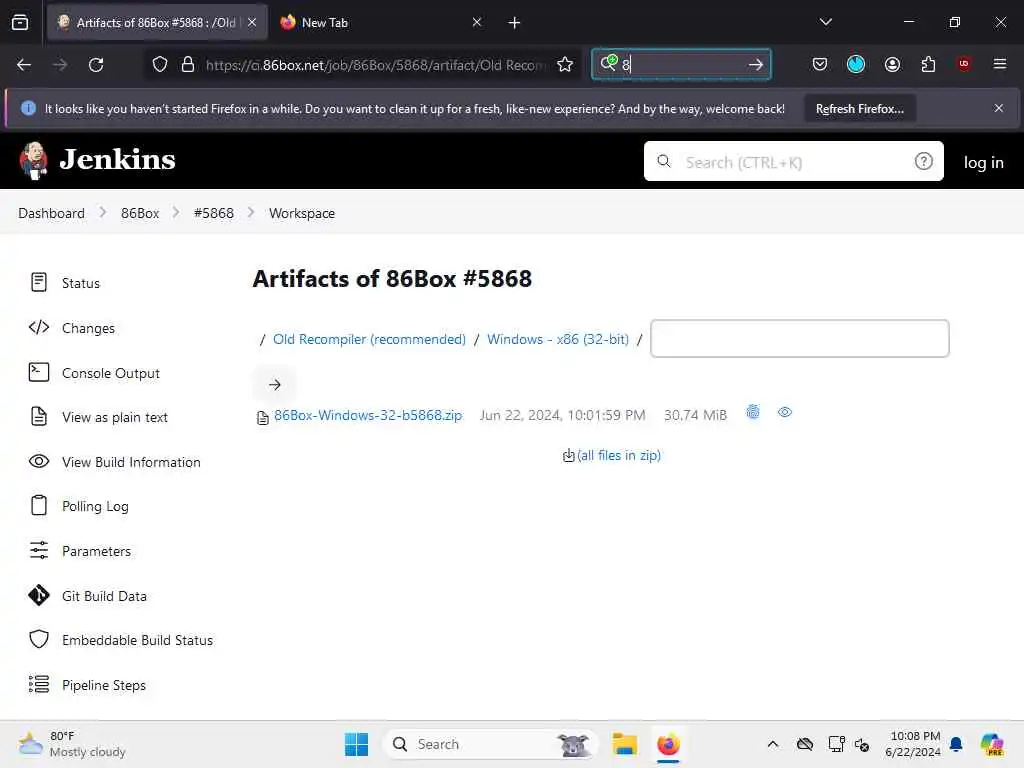Switch to the New Tab tab

pos(382,22)
